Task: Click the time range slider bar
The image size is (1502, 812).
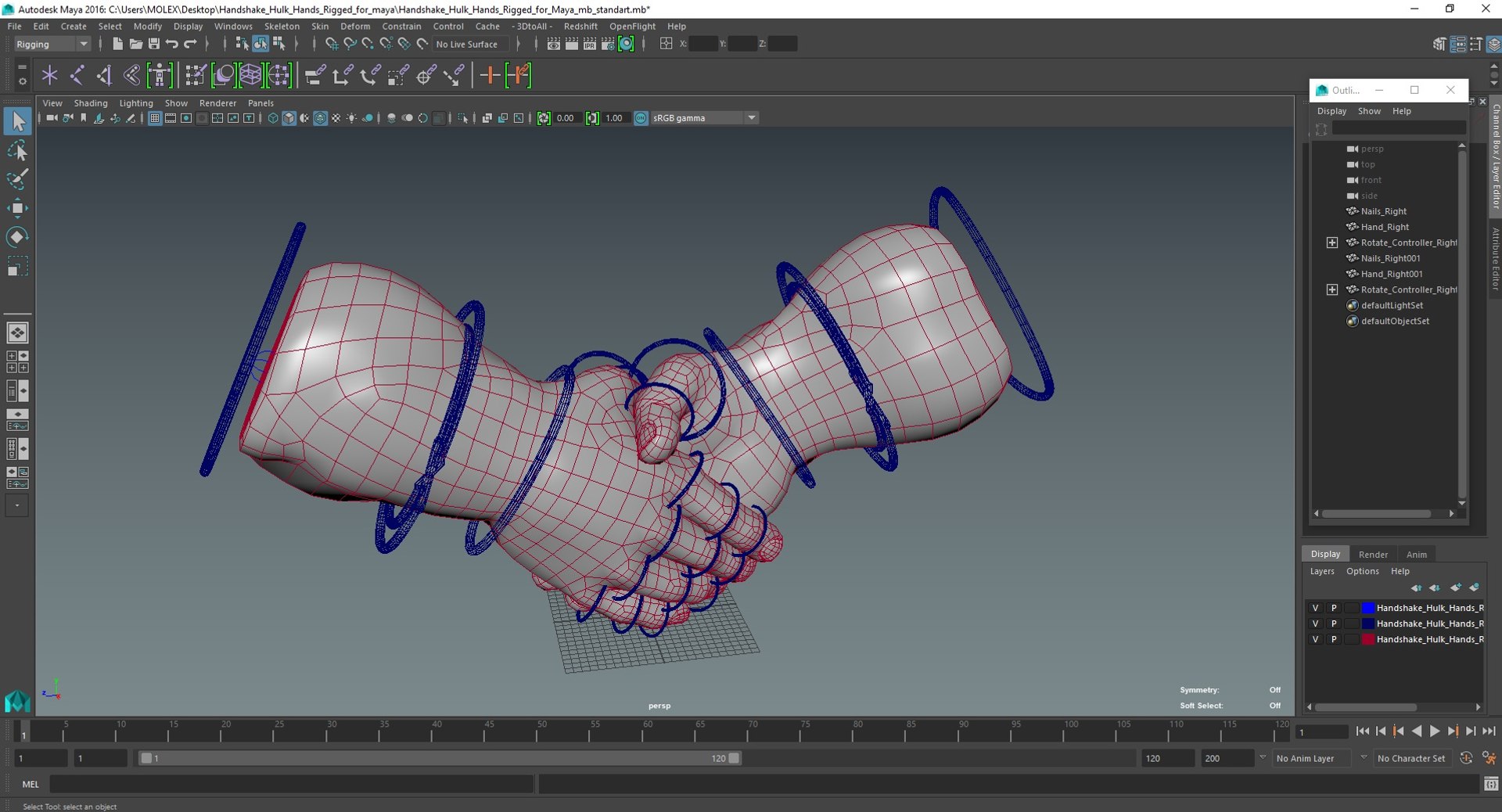Action: tap(440, 758)
